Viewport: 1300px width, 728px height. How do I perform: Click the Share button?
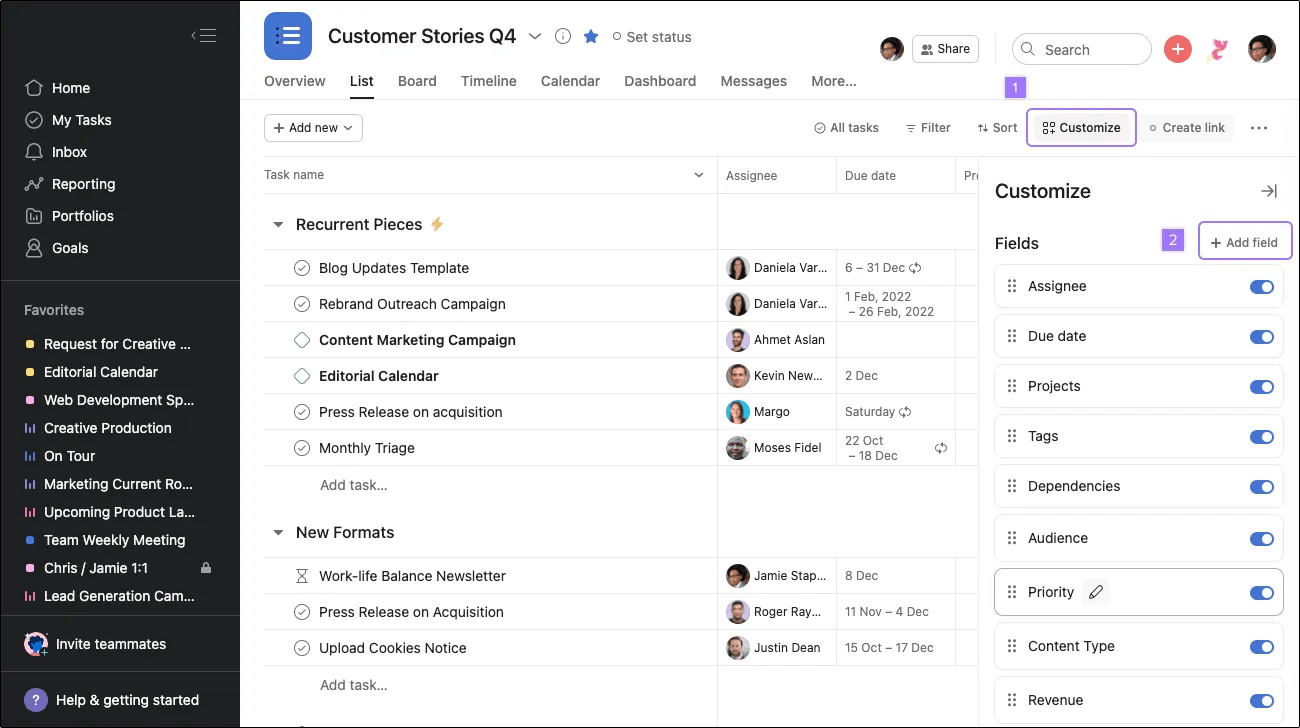click(944, 49)
